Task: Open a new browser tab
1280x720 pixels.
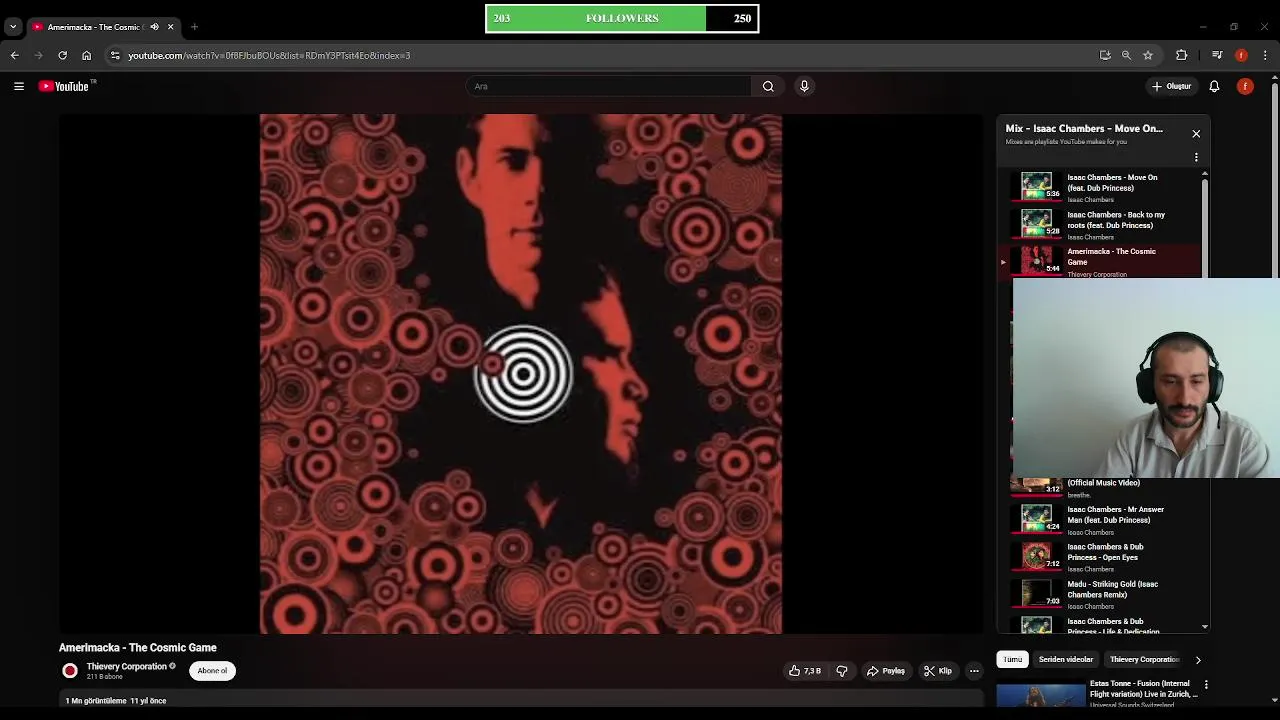Action: point(194,27)
